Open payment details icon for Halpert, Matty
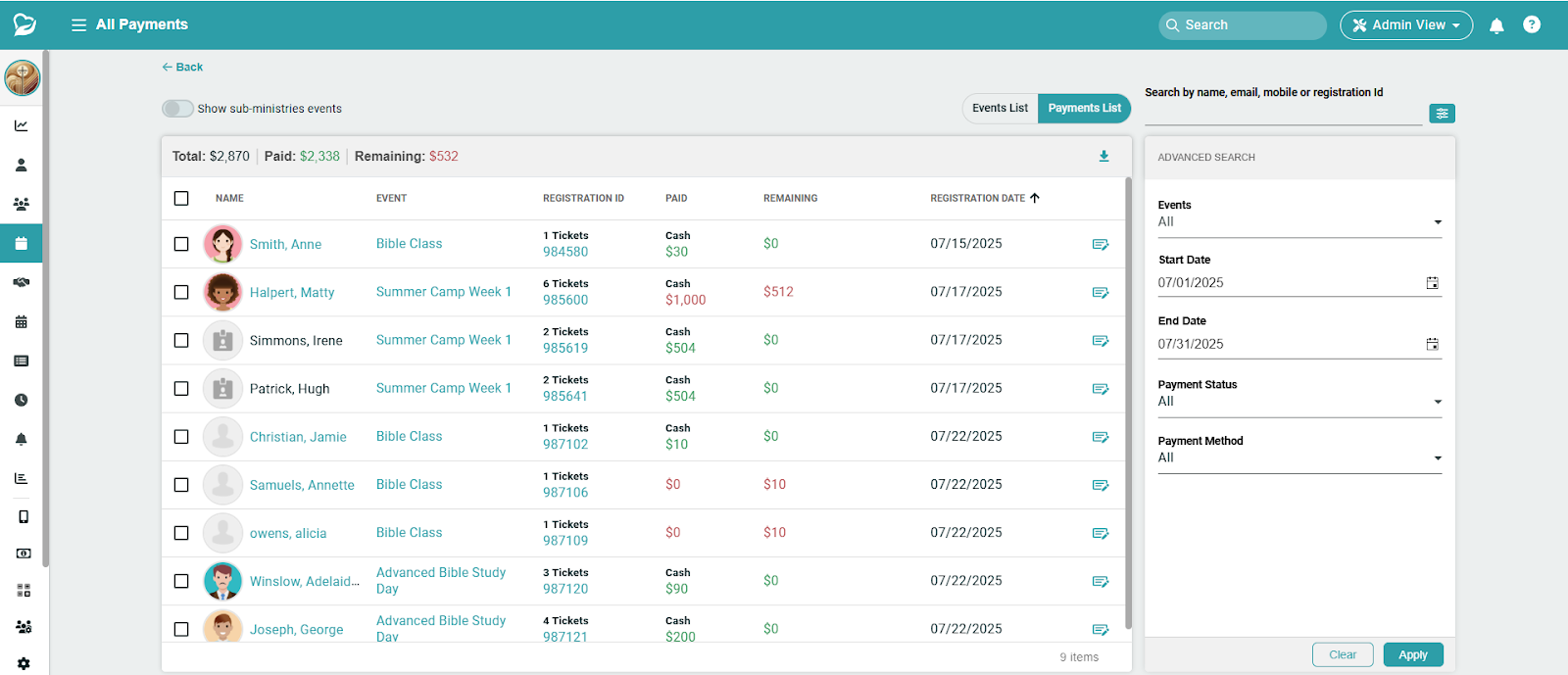This screenshot has height=675, width=1568. pos(1101,292)
